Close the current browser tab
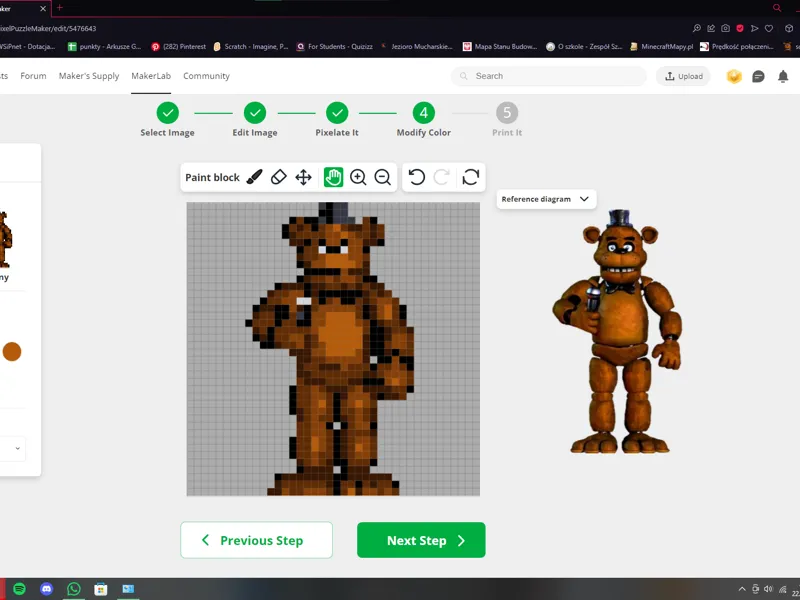Screen dimensions: 800x600 tap(43, 8)
